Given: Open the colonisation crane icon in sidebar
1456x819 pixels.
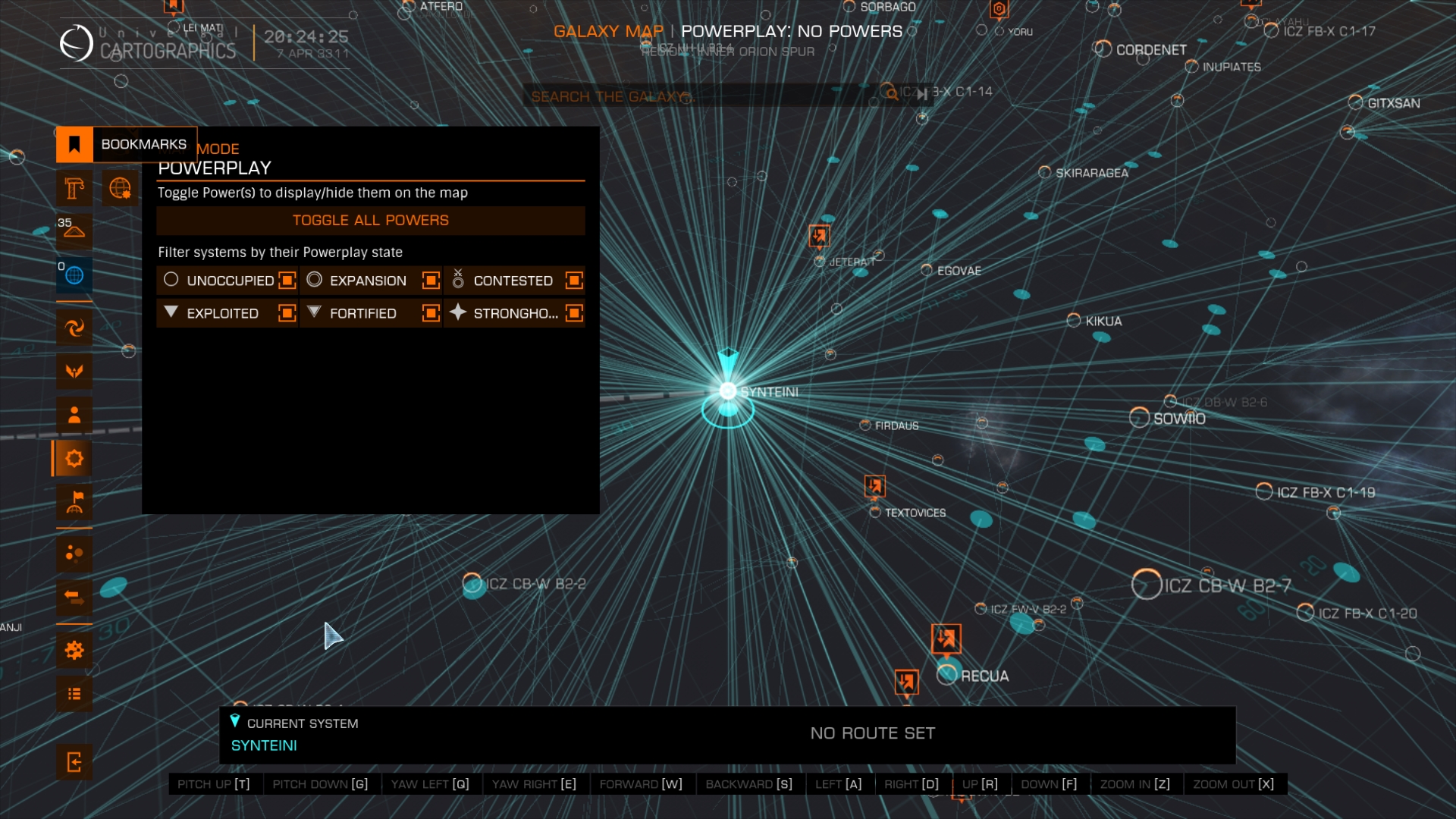Looking at the screenshot, I should point(74,188).
